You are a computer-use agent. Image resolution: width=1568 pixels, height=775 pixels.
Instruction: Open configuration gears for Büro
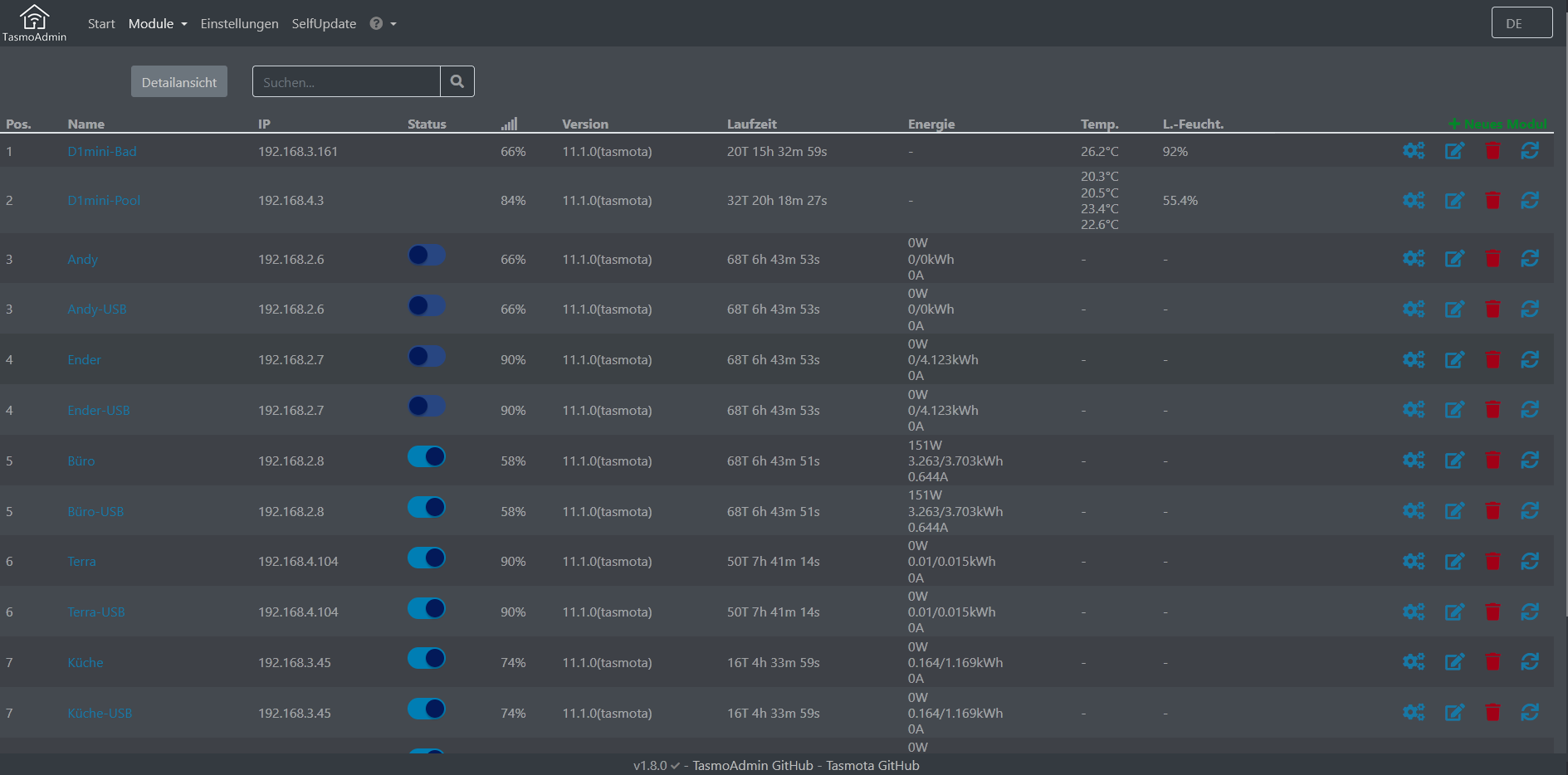[x=1414, y=460]
